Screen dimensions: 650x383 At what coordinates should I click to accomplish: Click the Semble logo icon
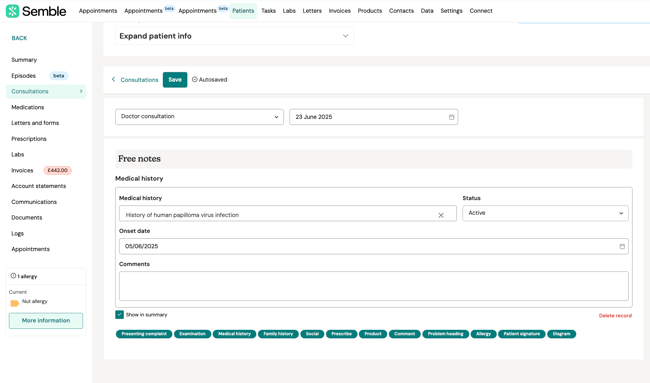[12, 11]
